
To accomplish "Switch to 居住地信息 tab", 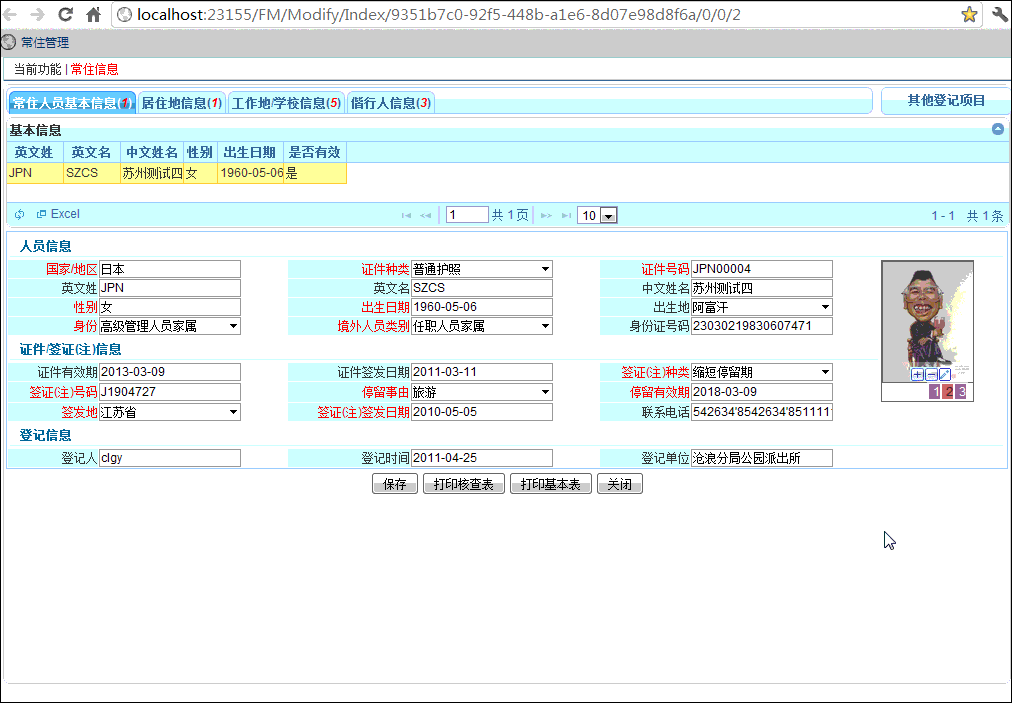I will [x=181, y=103].
